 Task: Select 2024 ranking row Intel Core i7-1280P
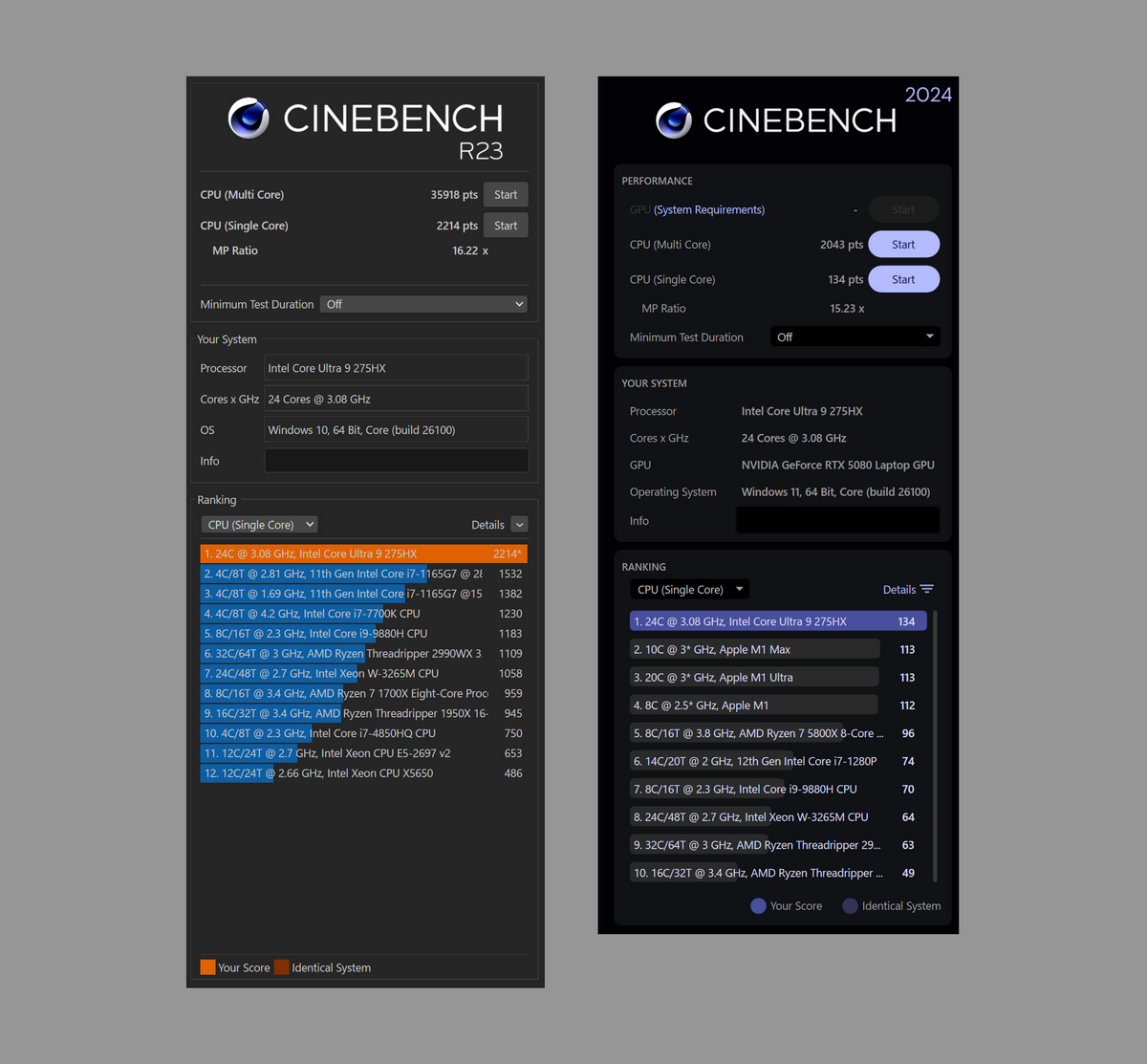click(x=778, y=761)
